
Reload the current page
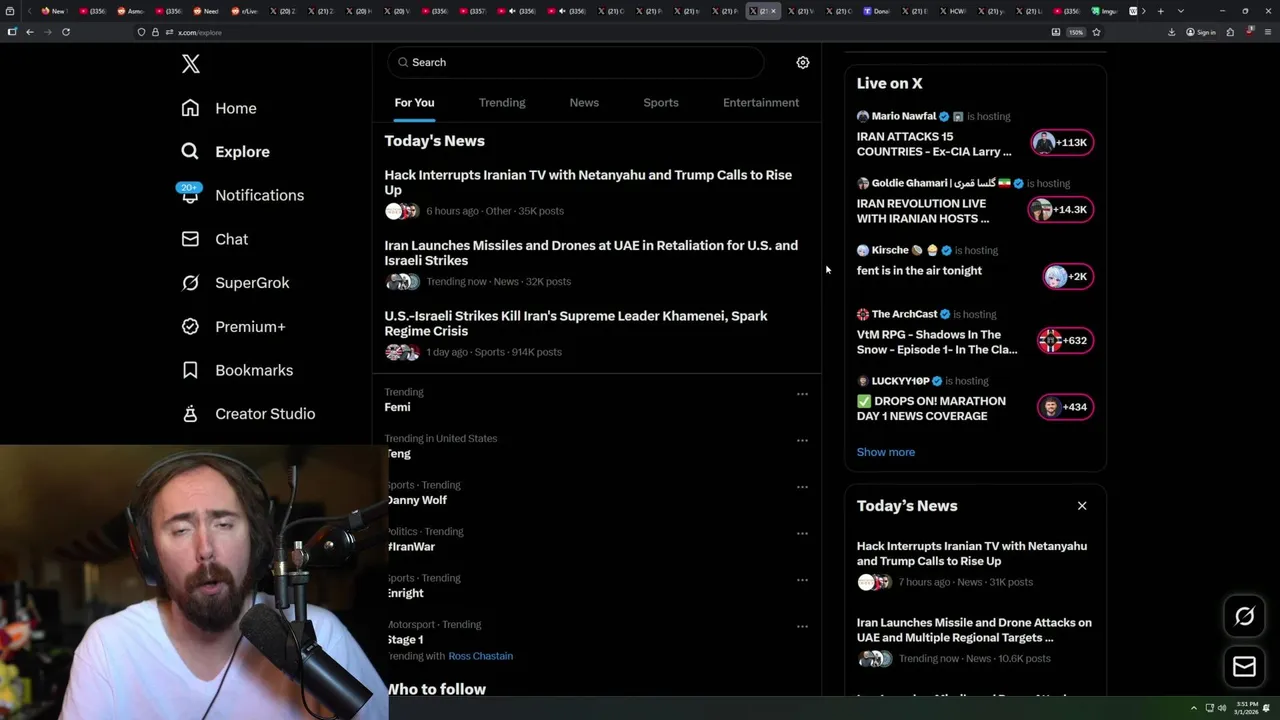tap(66, 32)
